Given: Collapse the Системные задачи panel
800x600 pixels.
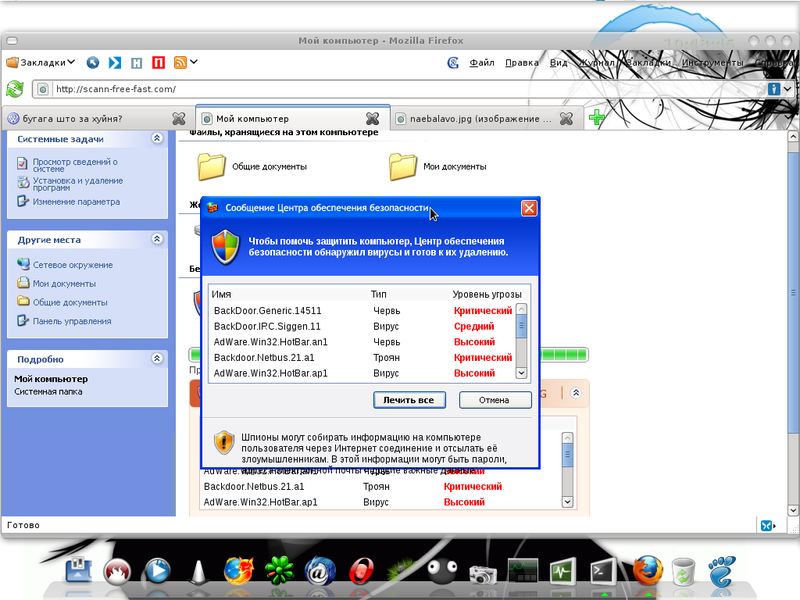Looking at the screenshot, I should 157,138.
